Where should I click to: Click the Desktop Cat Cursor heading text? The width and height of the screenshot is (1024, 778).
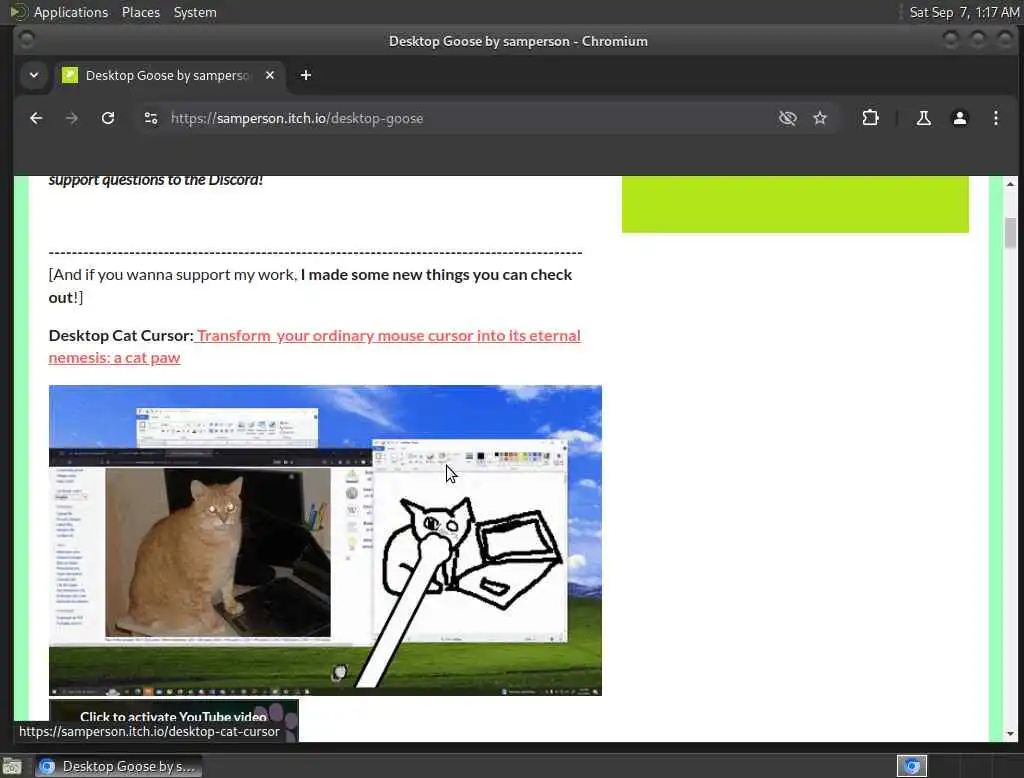[121, 336]
